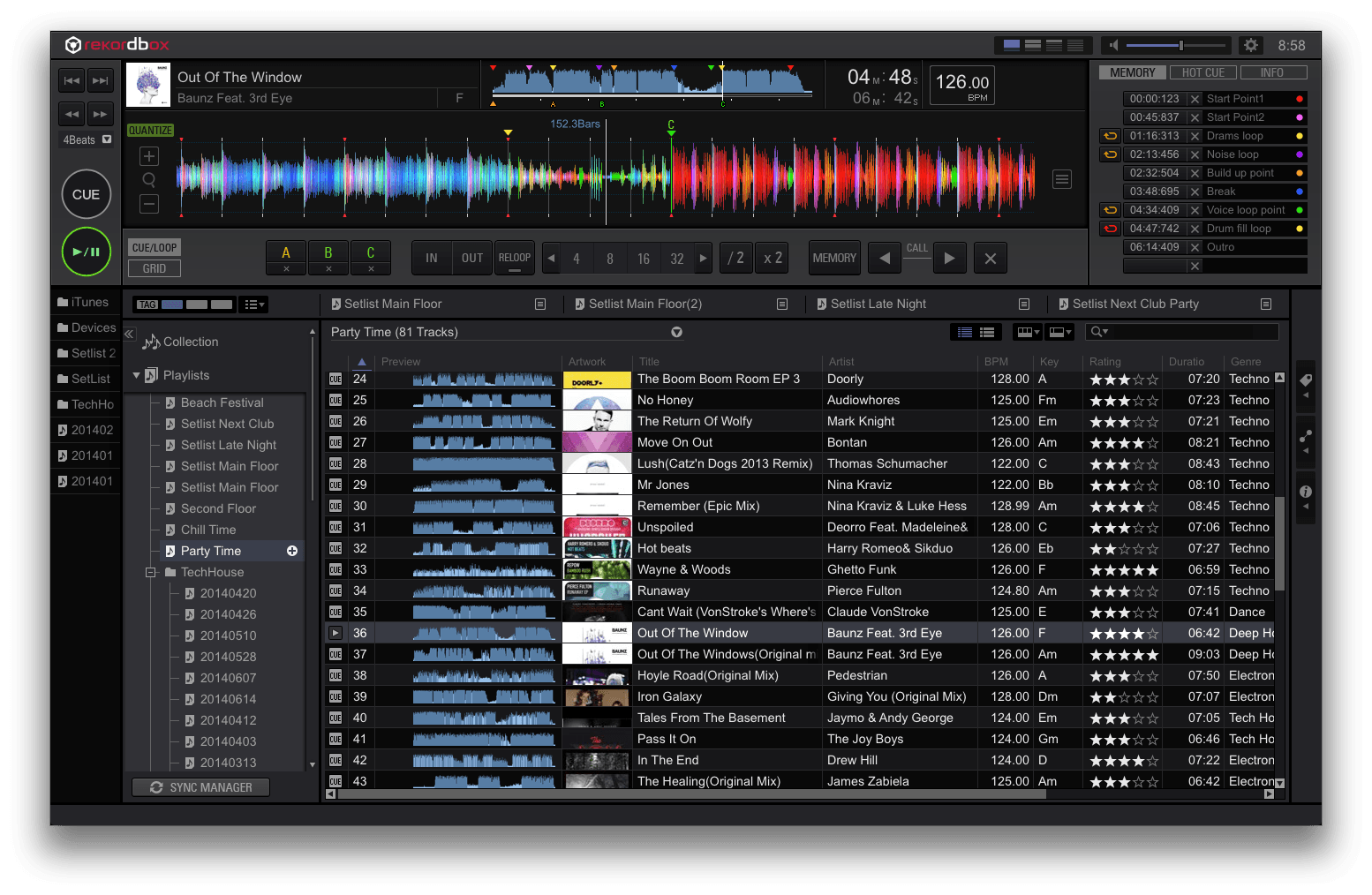Set loop IN point
Image resolution: width=1372 pixels, height=895 pixels.
tap(432, 259)
